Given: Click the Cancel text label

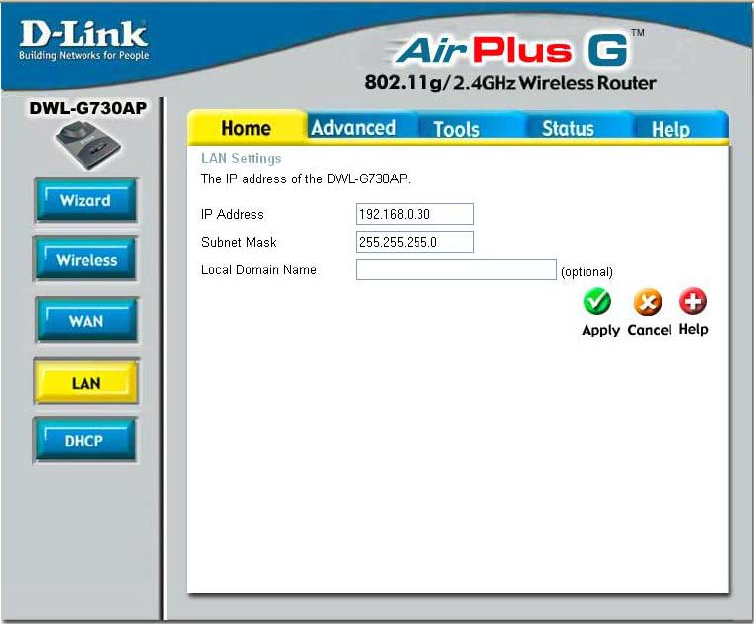Looking at the screenshot, I should [649, 330].
